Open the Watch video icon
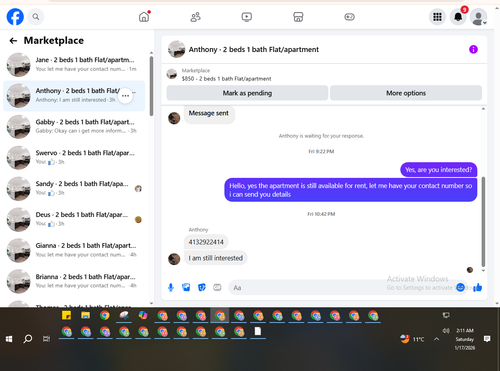This screenshot has height=371, width=500. [247, 17]
